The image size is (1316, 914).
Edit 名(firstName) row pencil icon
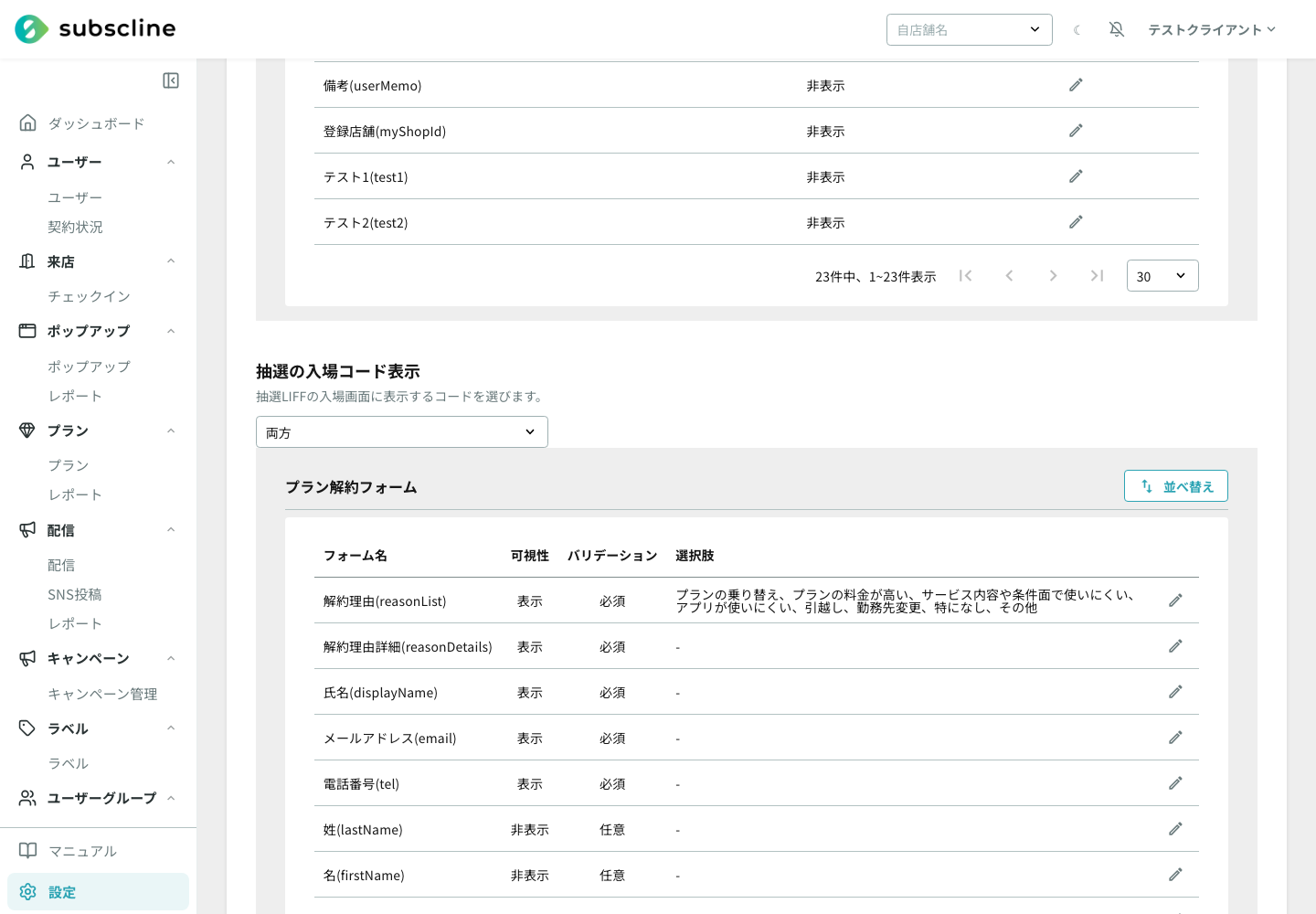[x=1175, y=875]
